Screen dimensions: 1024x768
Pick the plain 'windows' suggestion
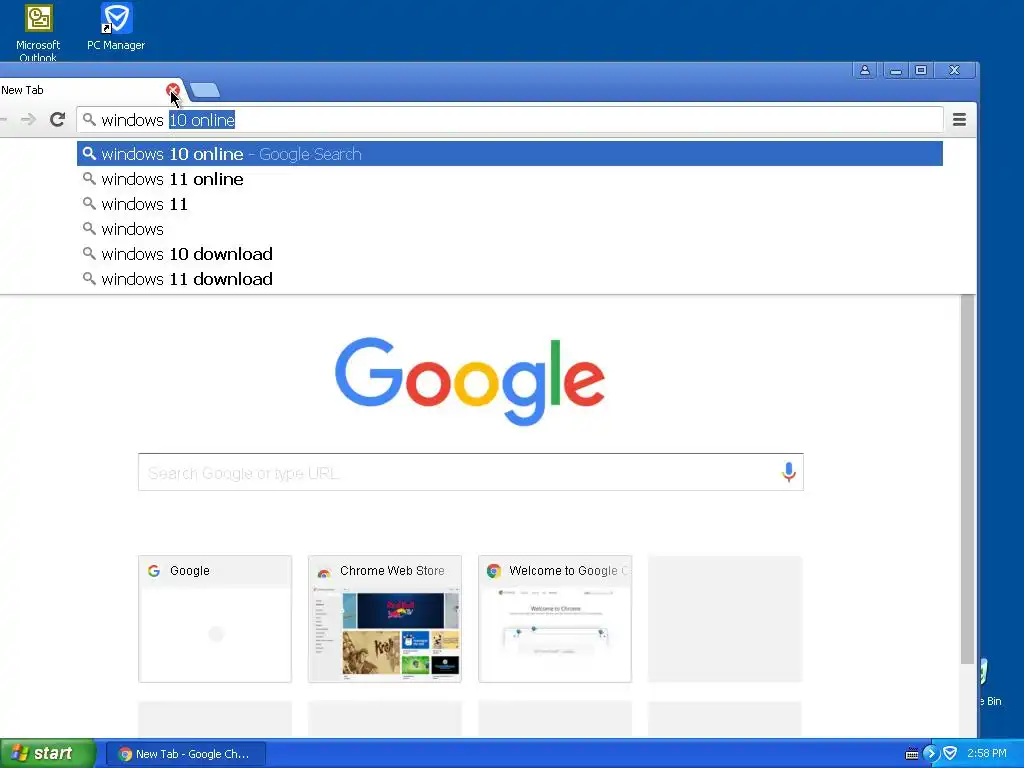(x=509, y=229)
